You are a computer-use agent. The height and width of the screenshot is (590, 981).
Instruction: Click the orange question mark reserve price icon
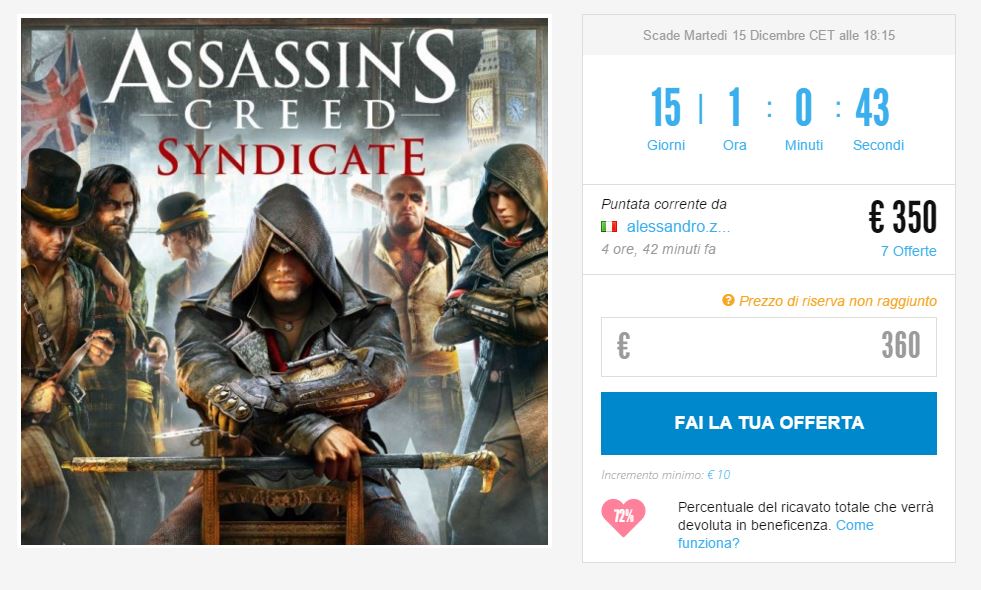[728, 300]
